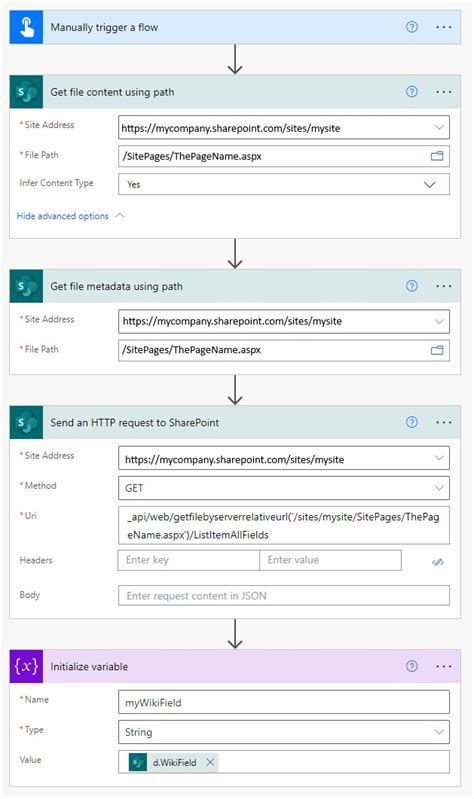Open the Method dropdown showing GET
The width and height of the screenshot is (474, 799).
[284, 488]
